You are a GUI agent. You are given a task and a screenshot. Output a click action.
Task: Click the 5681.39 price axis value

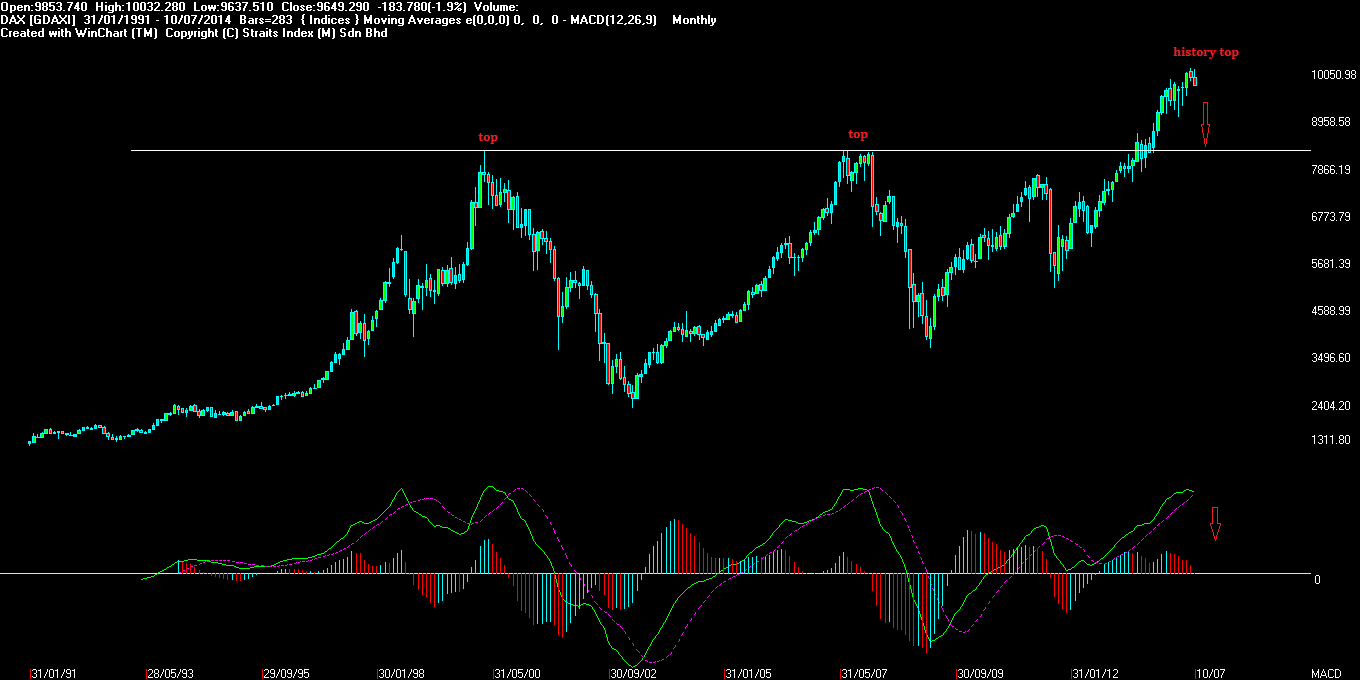tap(1333, 264)
